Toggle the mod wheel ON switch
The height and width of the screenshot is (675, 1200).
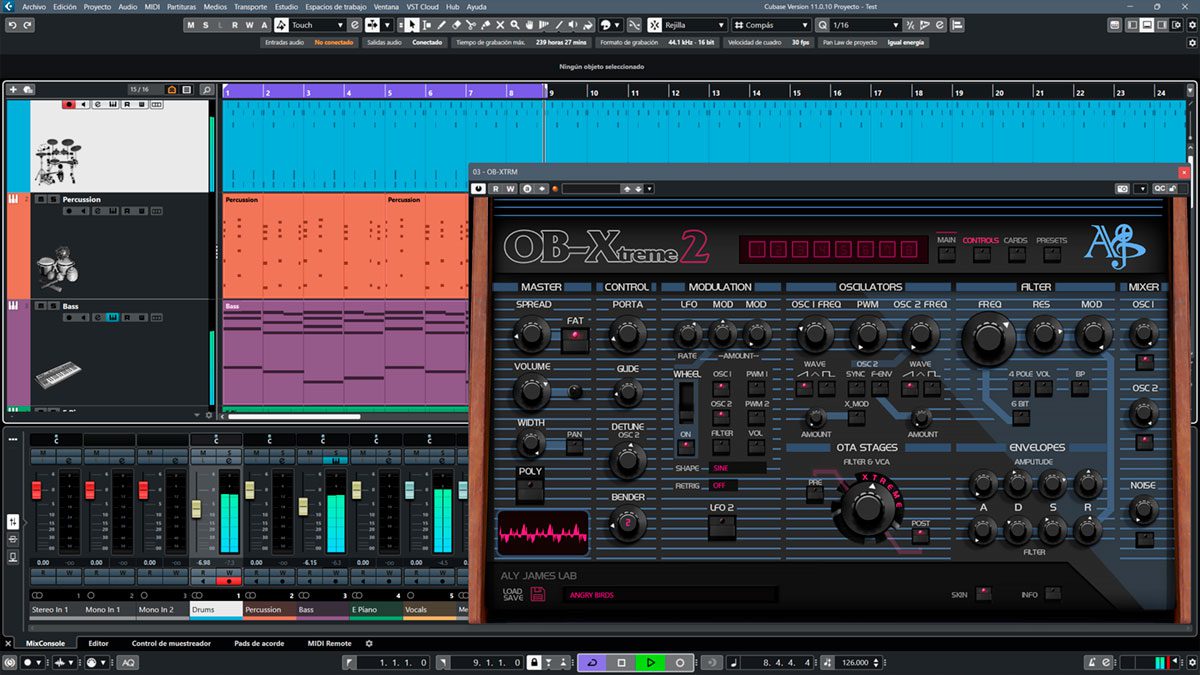(x=685, y=447)
